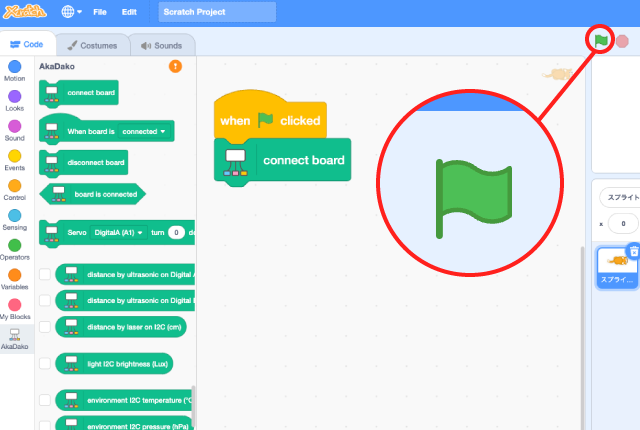The width and height of the screenshot is (640, 430).
Task: Click the board is connected boolean block
Action: (x=93, y=194)
